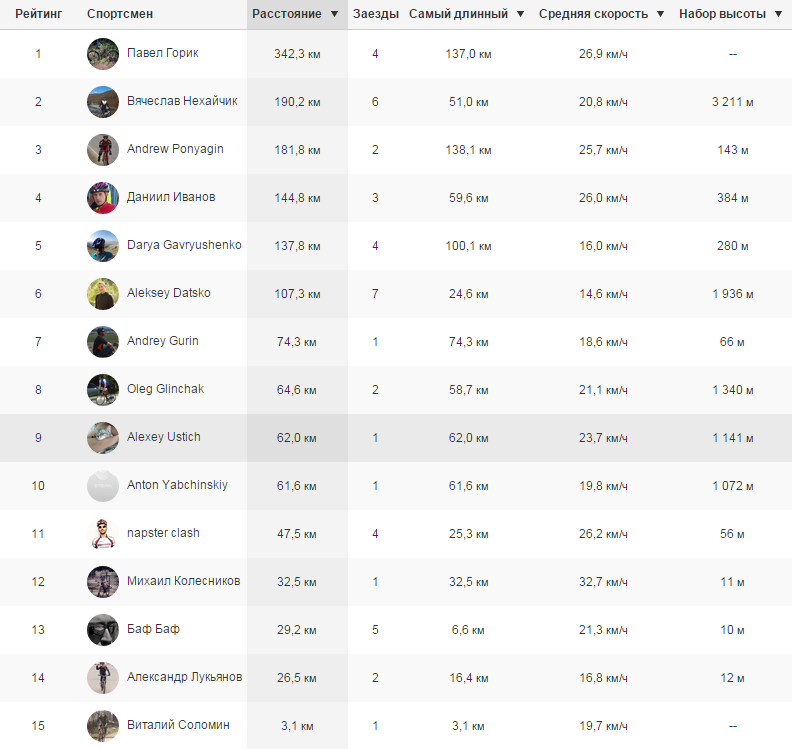
Task: Click the Заезды column header
Action: 376,15
